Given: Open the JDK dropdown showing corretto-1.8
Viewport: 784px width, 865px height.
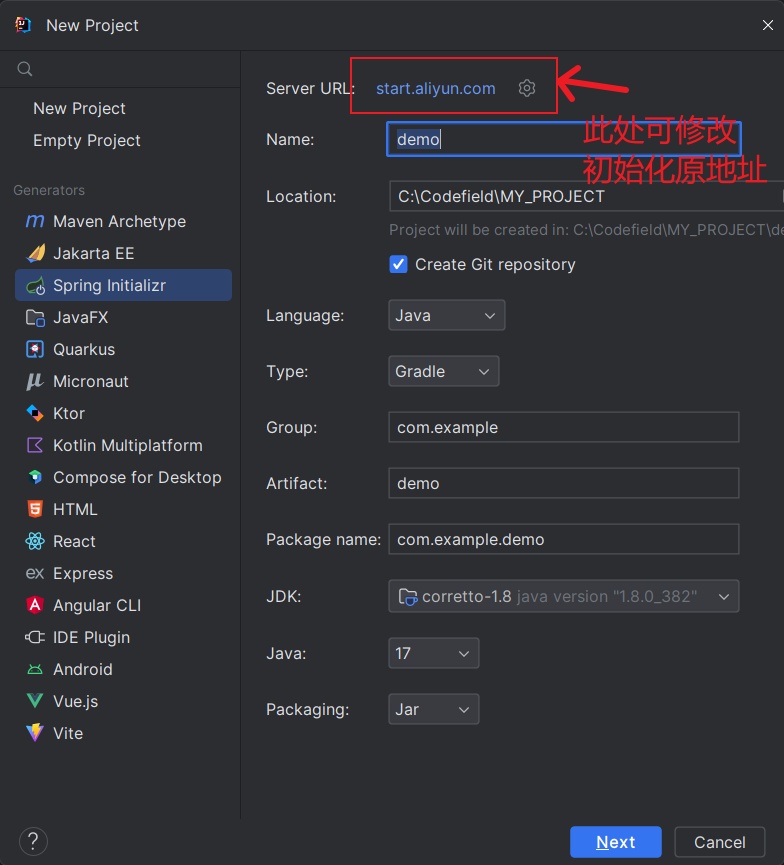Looking at the screenshot, I should click(x=564, y=596).
